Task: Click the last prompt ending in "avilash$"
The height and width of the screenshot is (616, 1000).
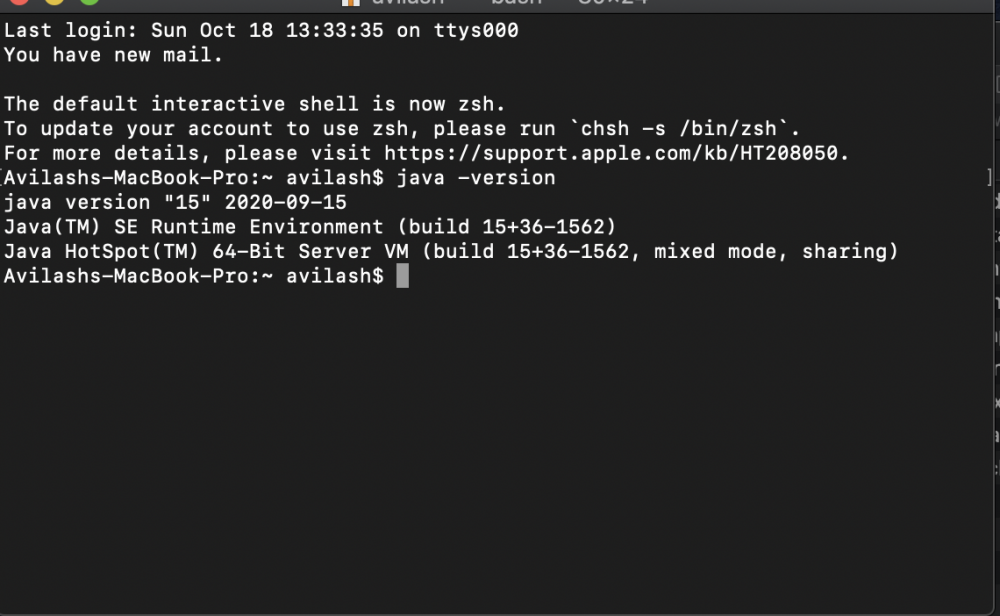Action: click(193, 276)
